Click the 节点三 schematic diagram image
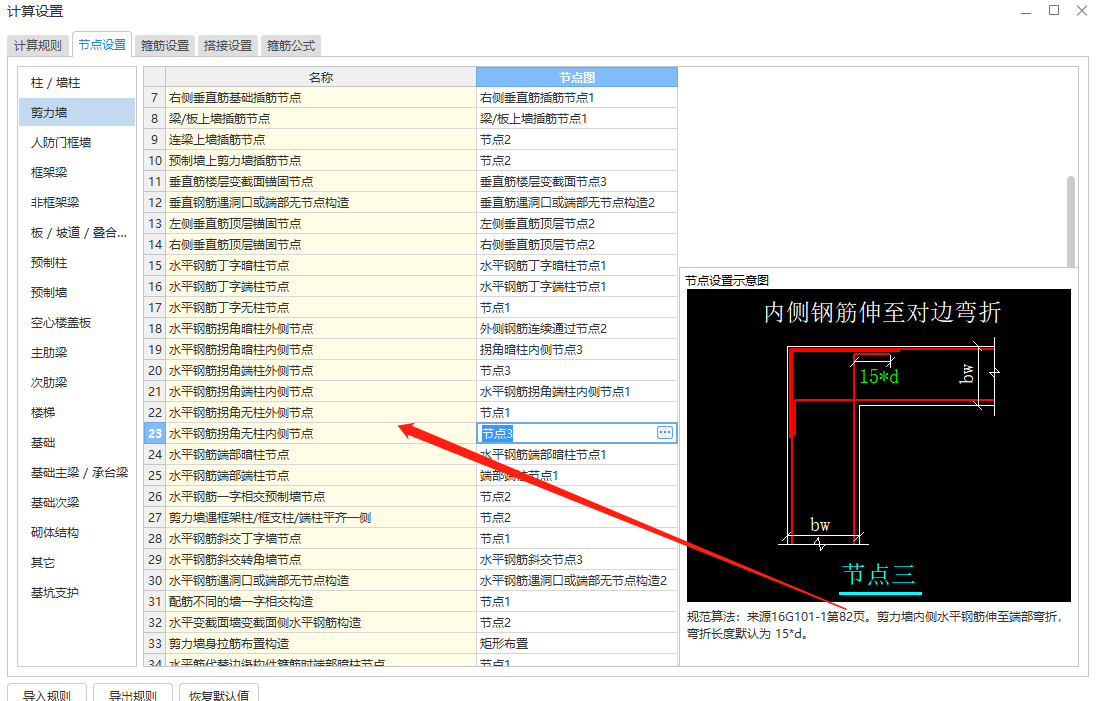 879,445
